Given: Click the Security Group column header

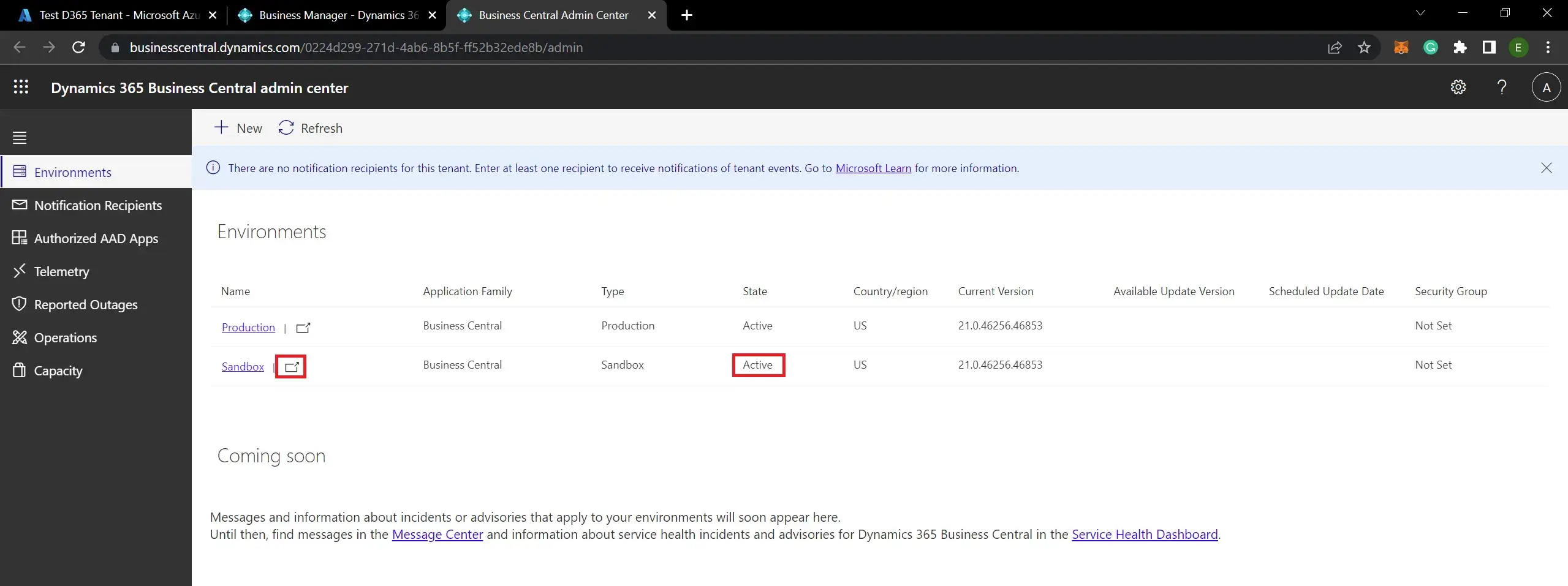Looking at the screenshot, I should [x=1451, y=291].
